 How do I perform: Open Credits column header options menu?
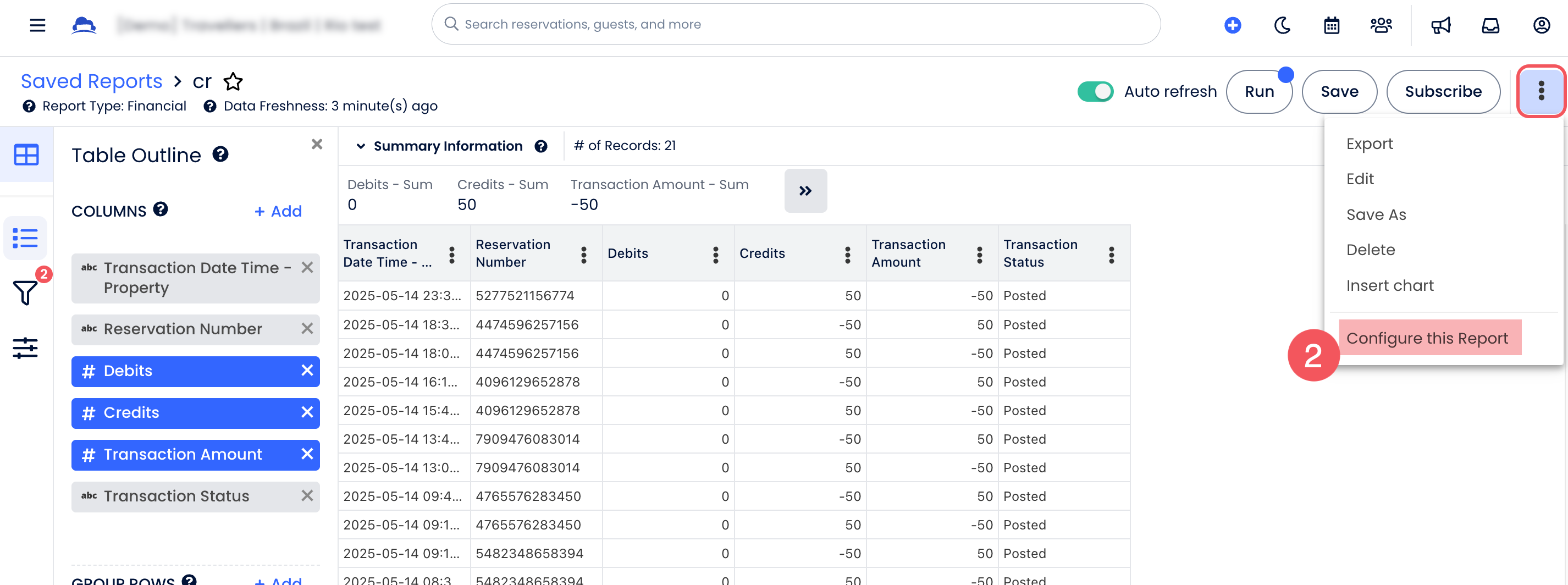[x=847, y=255]
